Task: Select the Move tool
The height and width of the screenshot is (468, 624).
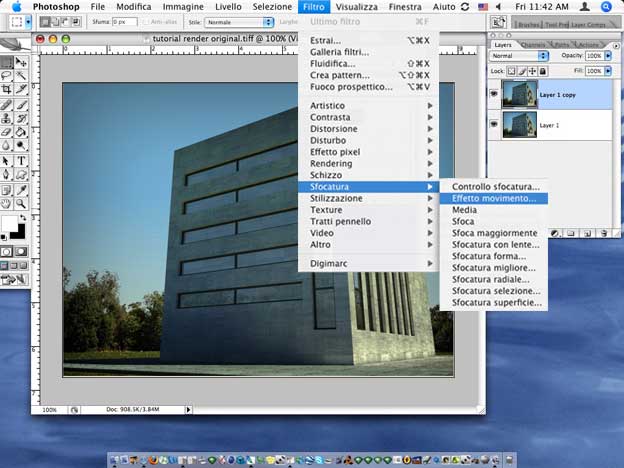Action: click(x=21, y=61)
